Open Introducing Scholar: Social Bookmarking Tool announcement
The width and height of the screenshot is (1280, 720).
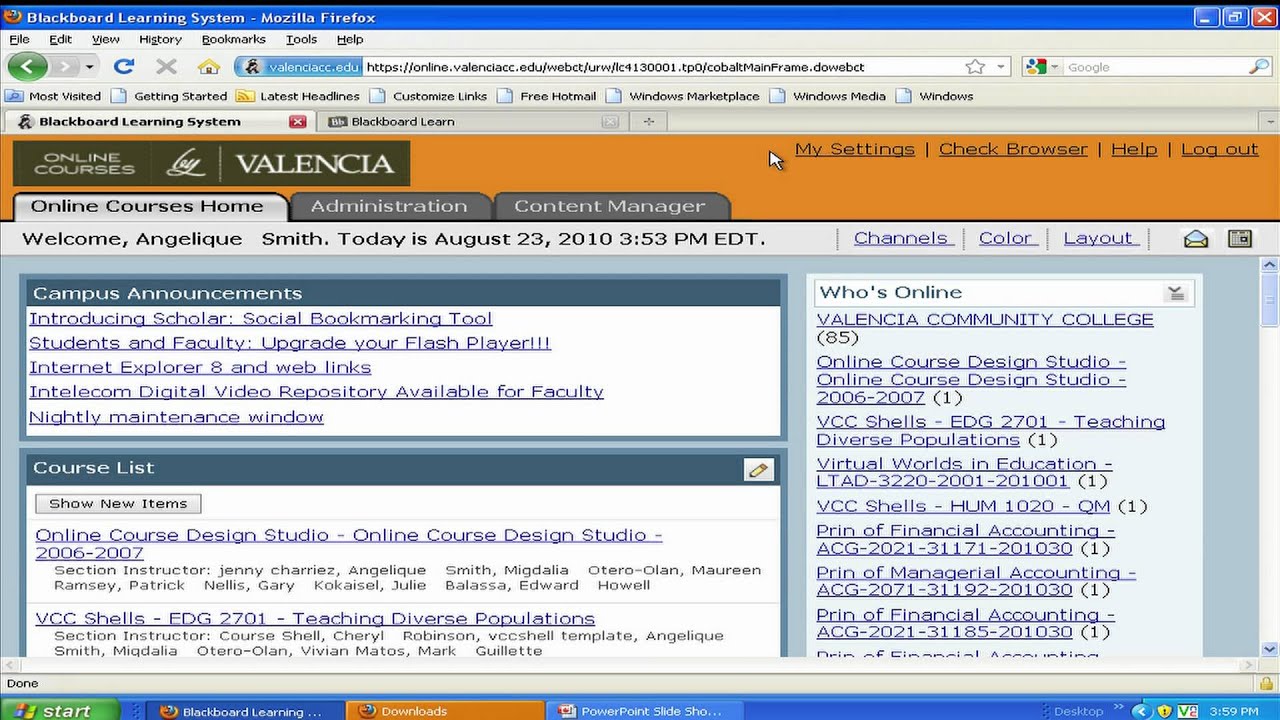click(x=261, y=318)
